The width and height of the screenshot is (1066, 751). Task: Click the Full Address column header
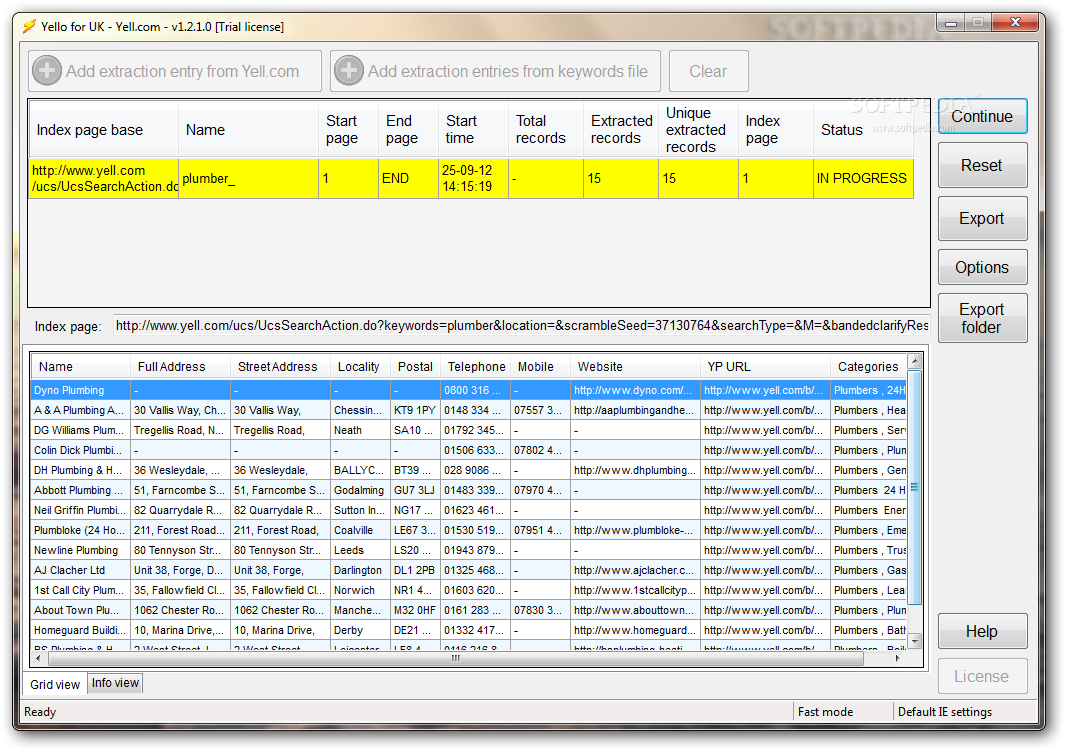[180, 367]
